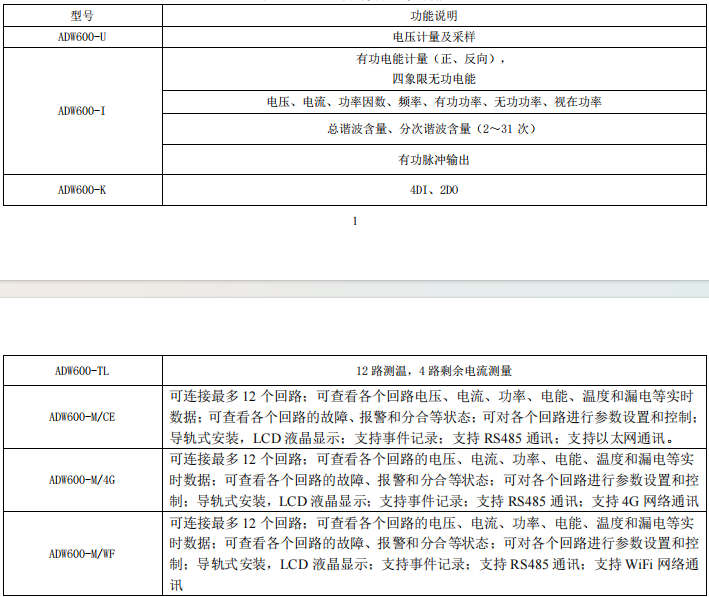Select the ADW600-M/WF model cell

point(83,554)
